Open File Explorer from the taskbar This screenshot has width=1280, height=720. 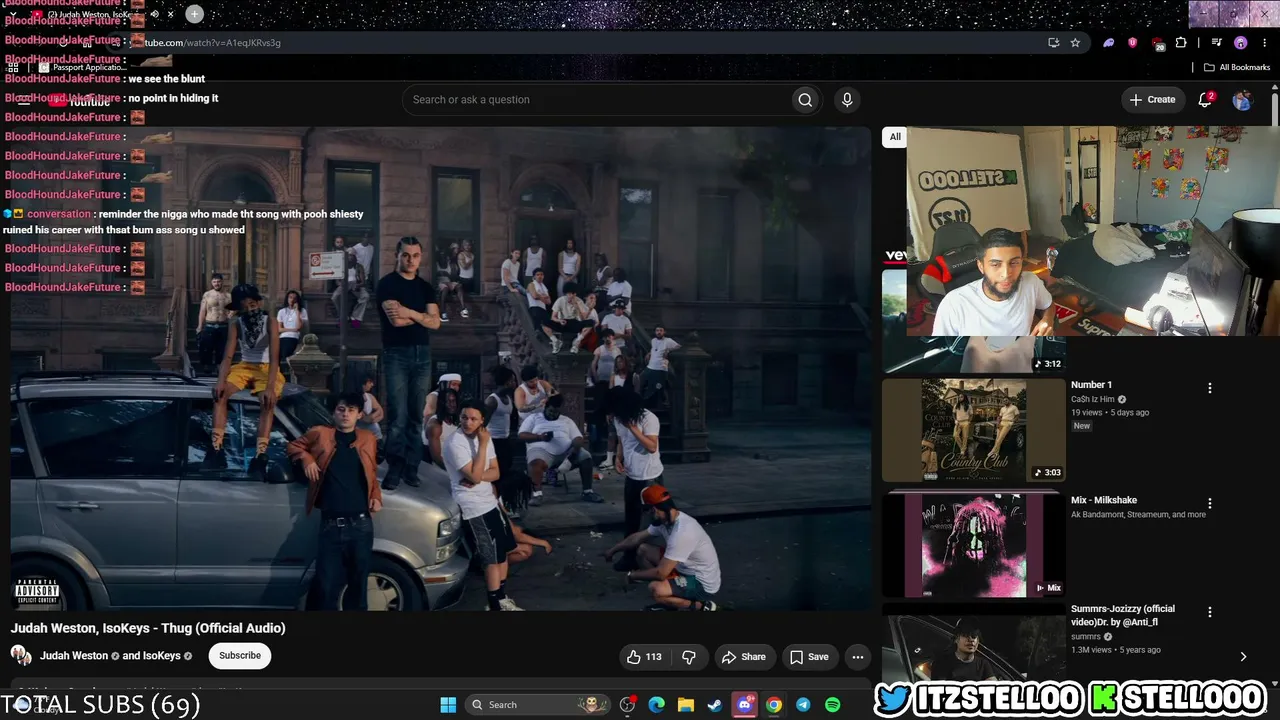686,705
